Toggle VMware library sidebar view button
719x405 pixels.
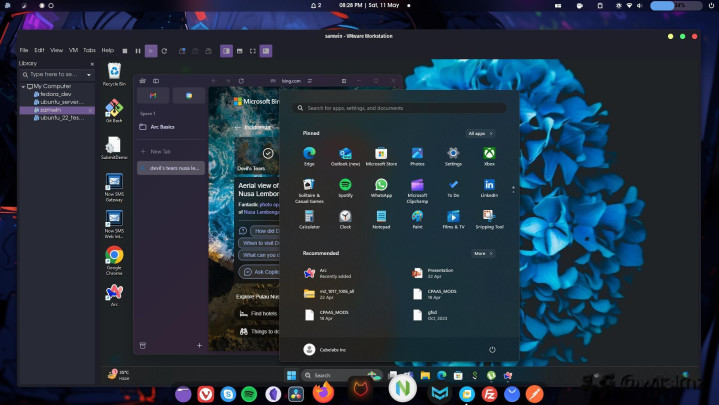226,50
